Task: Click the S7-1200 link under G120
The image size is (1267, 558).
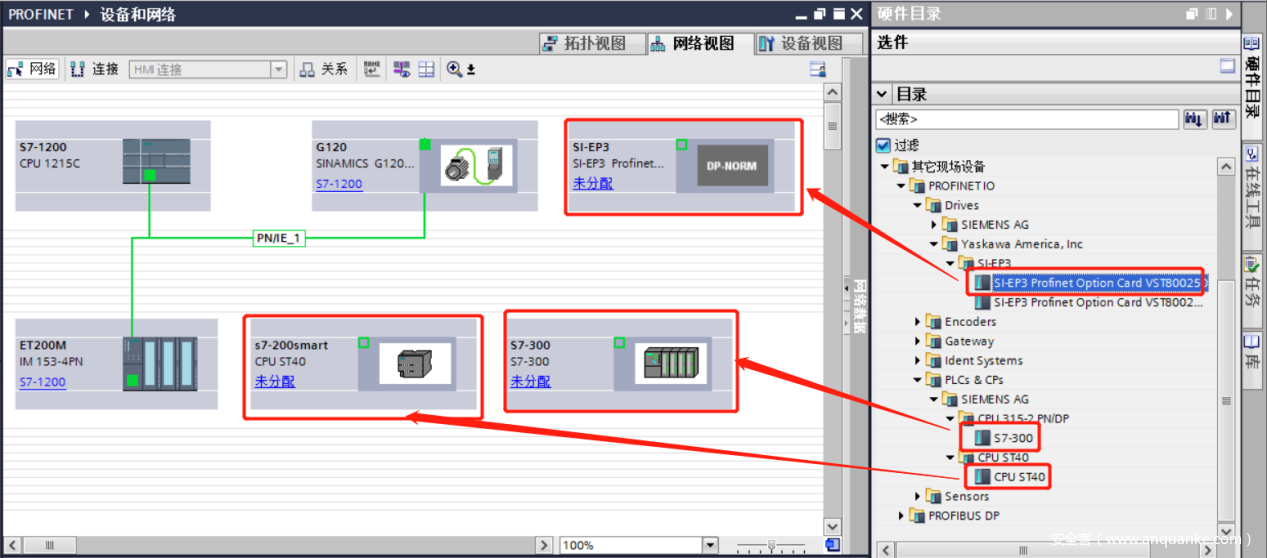Action: click(339, 184)
